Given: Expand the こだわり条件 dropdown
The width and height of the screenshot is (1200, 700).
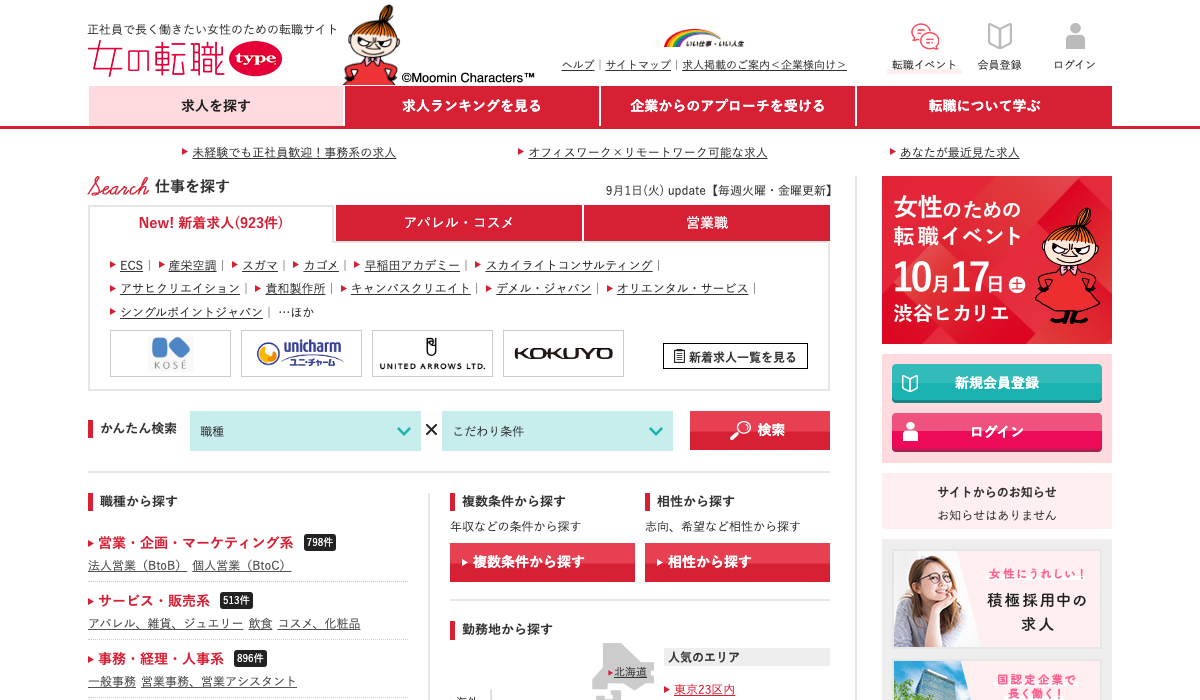Looking at the screenshot, I should click(557, 431).
